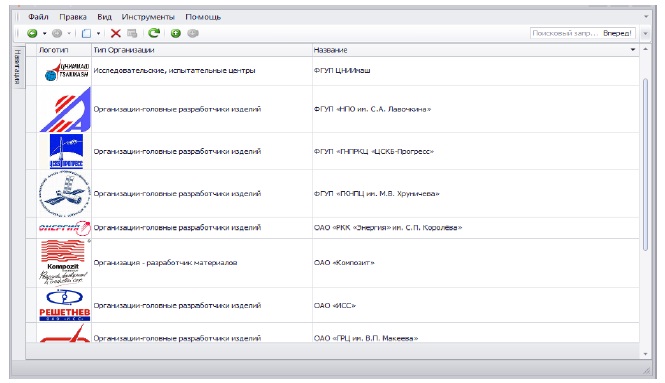Open the Back button history dropdown arrow
The width and height of the screenshot is (665, 383).
[44, 34]
